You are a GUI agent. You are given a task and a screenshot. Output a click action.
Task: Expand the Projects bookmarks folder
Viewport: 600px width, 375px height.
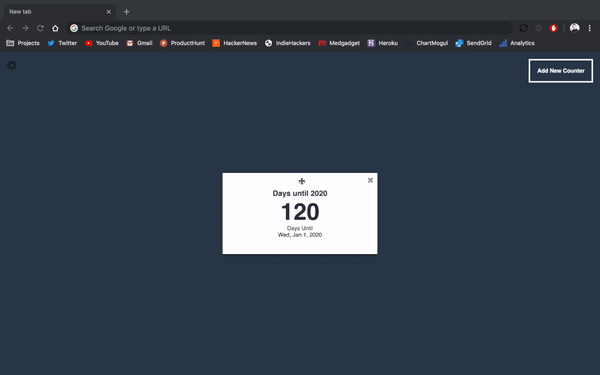click(23, 43)
